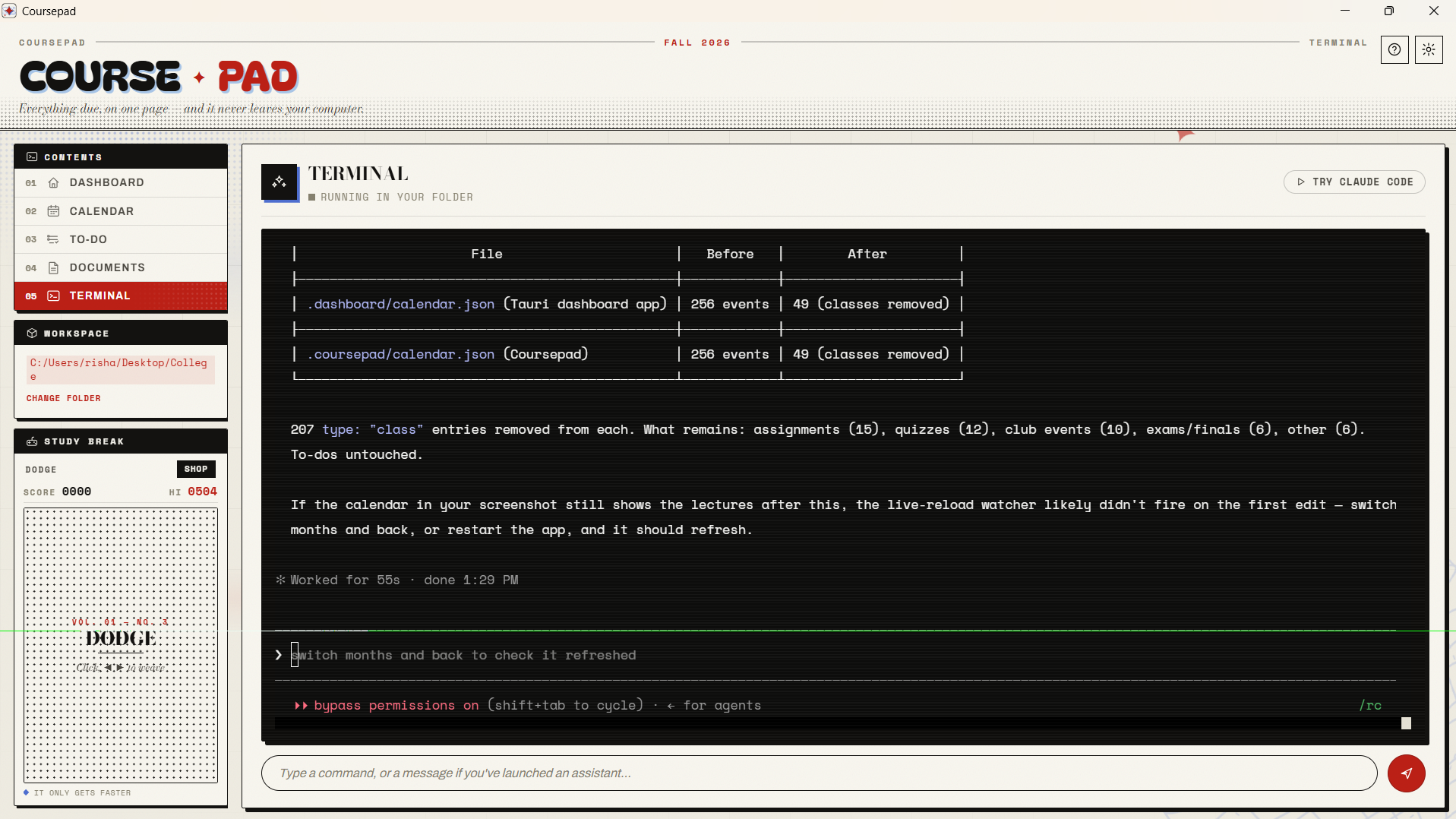
Task: Click the Workspace cube icon
Action: coord(32,334)
